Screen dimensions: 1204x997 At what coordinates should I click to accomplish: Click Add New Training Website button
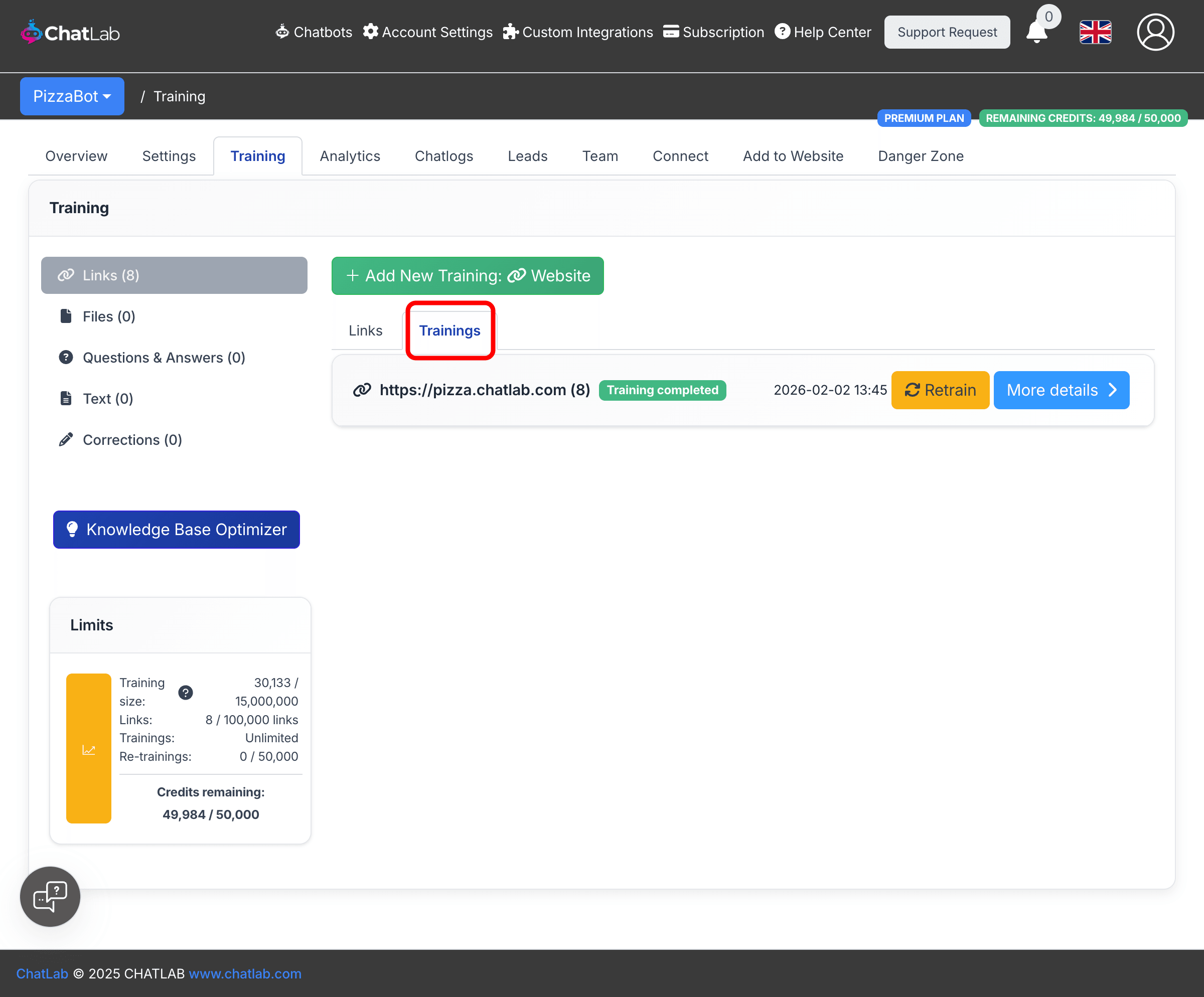coord(467,276)
